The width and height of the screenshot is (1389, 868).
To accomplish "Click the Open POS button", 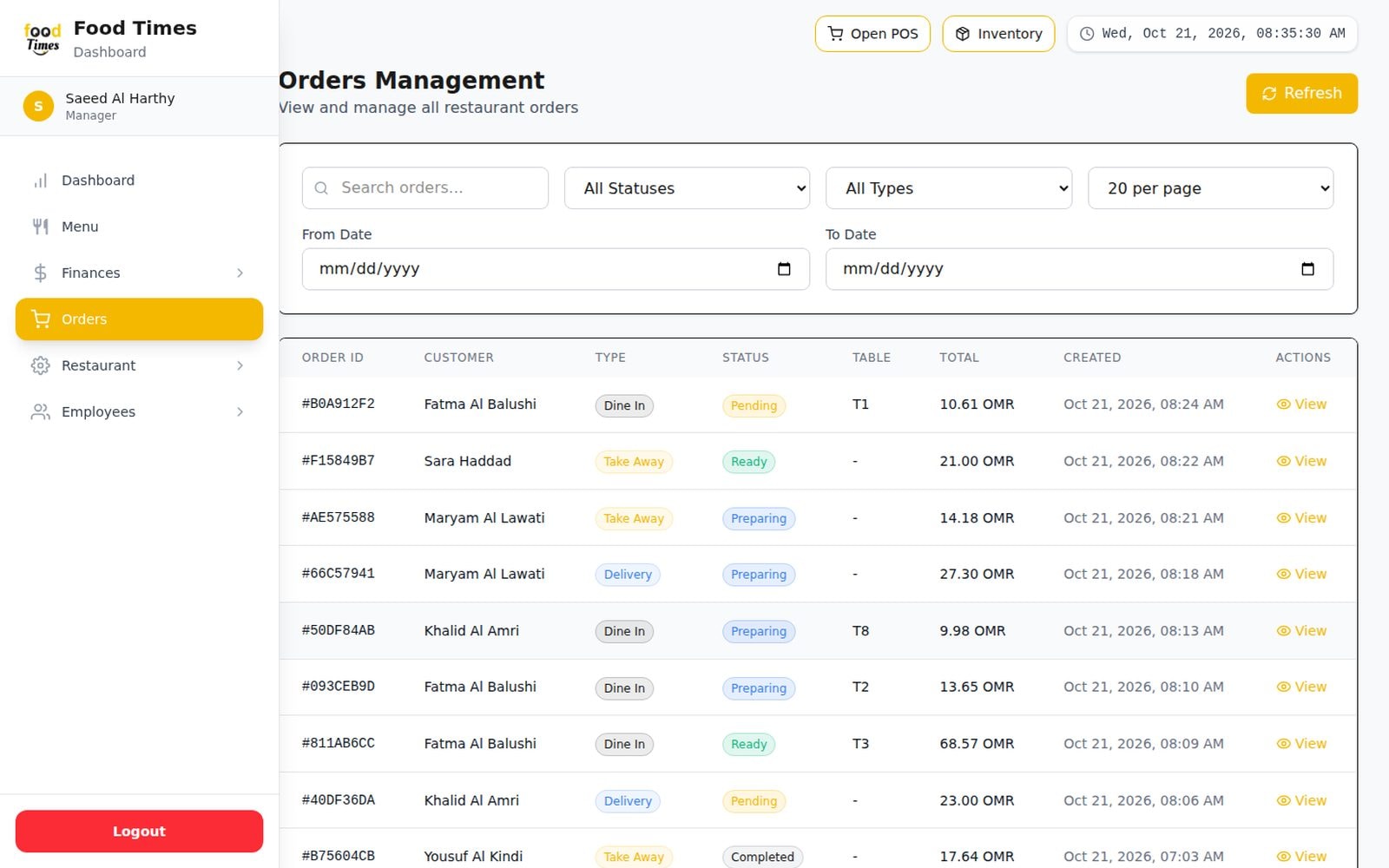I will [x=872, y=34].
